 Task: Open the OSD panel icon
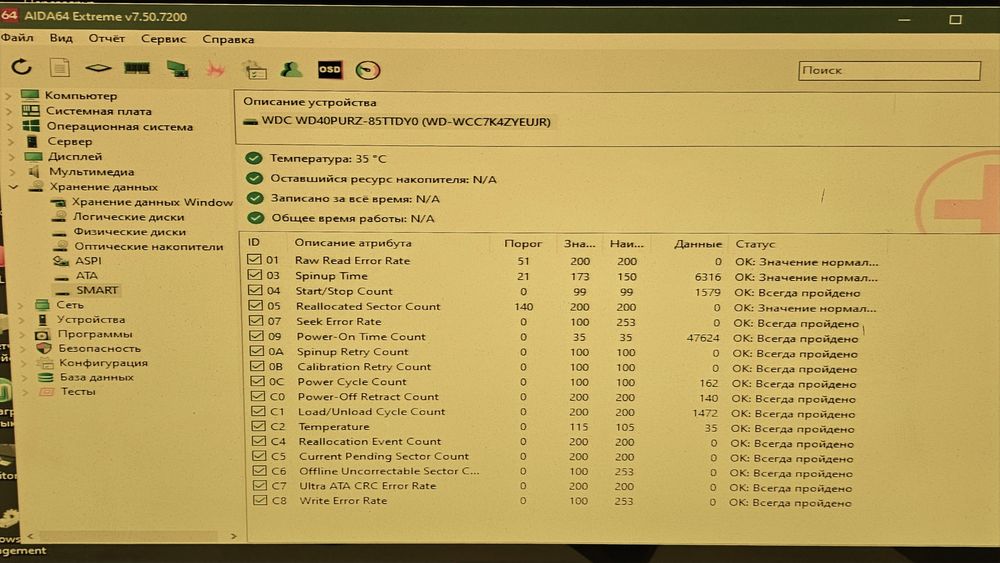click(330, 69)
